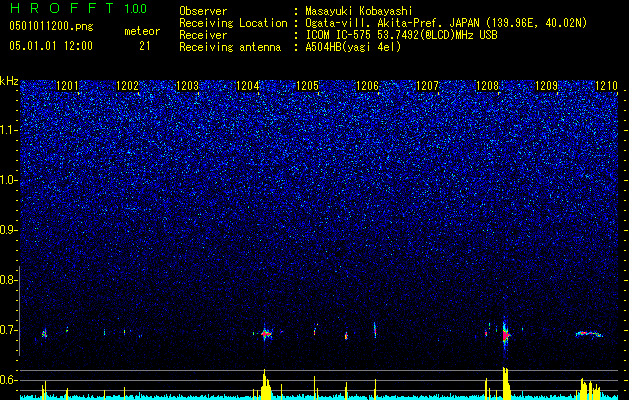
Task: Click the antenna A504HB(yagi 4el) text
Action: click(353, 47)
